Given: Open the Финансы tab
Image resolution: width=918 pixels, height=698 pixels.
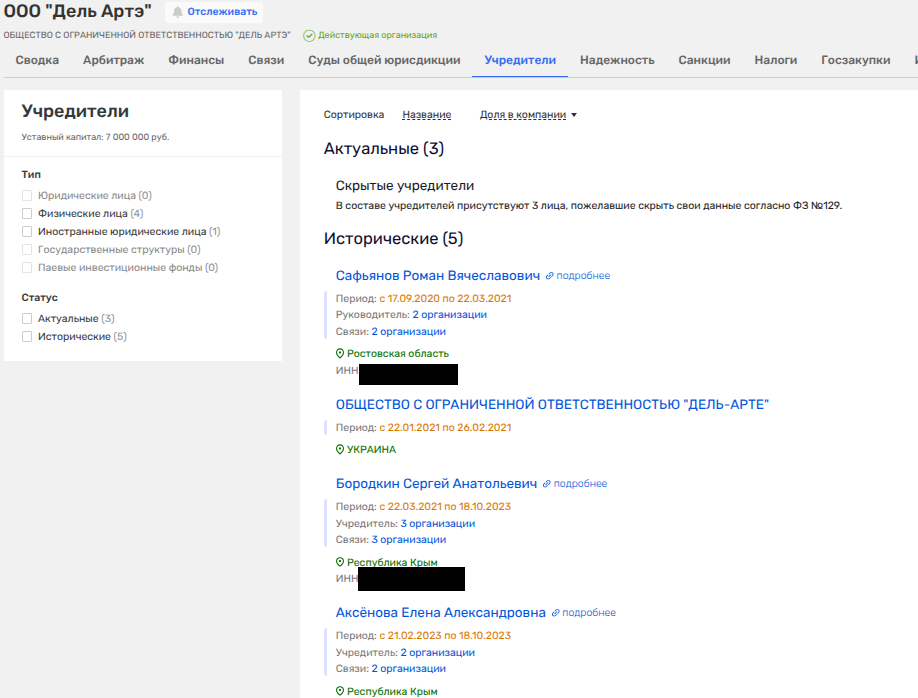Looking at the screenshot, I should pos(196,60).
